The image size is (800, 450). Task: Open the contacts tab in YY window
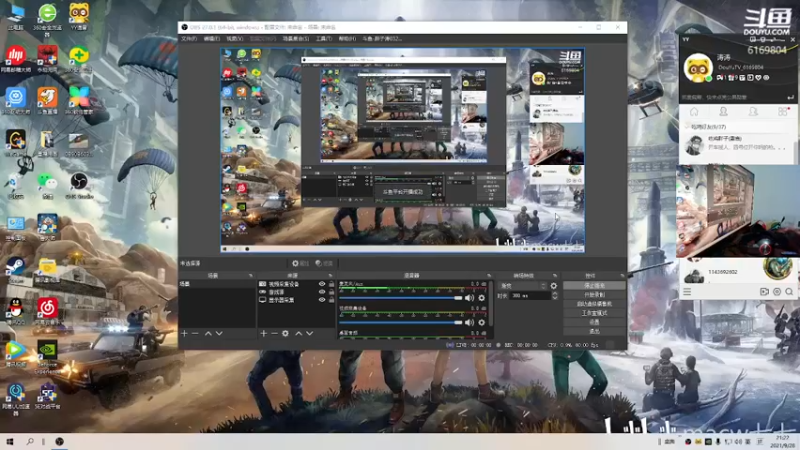[723, 112]
